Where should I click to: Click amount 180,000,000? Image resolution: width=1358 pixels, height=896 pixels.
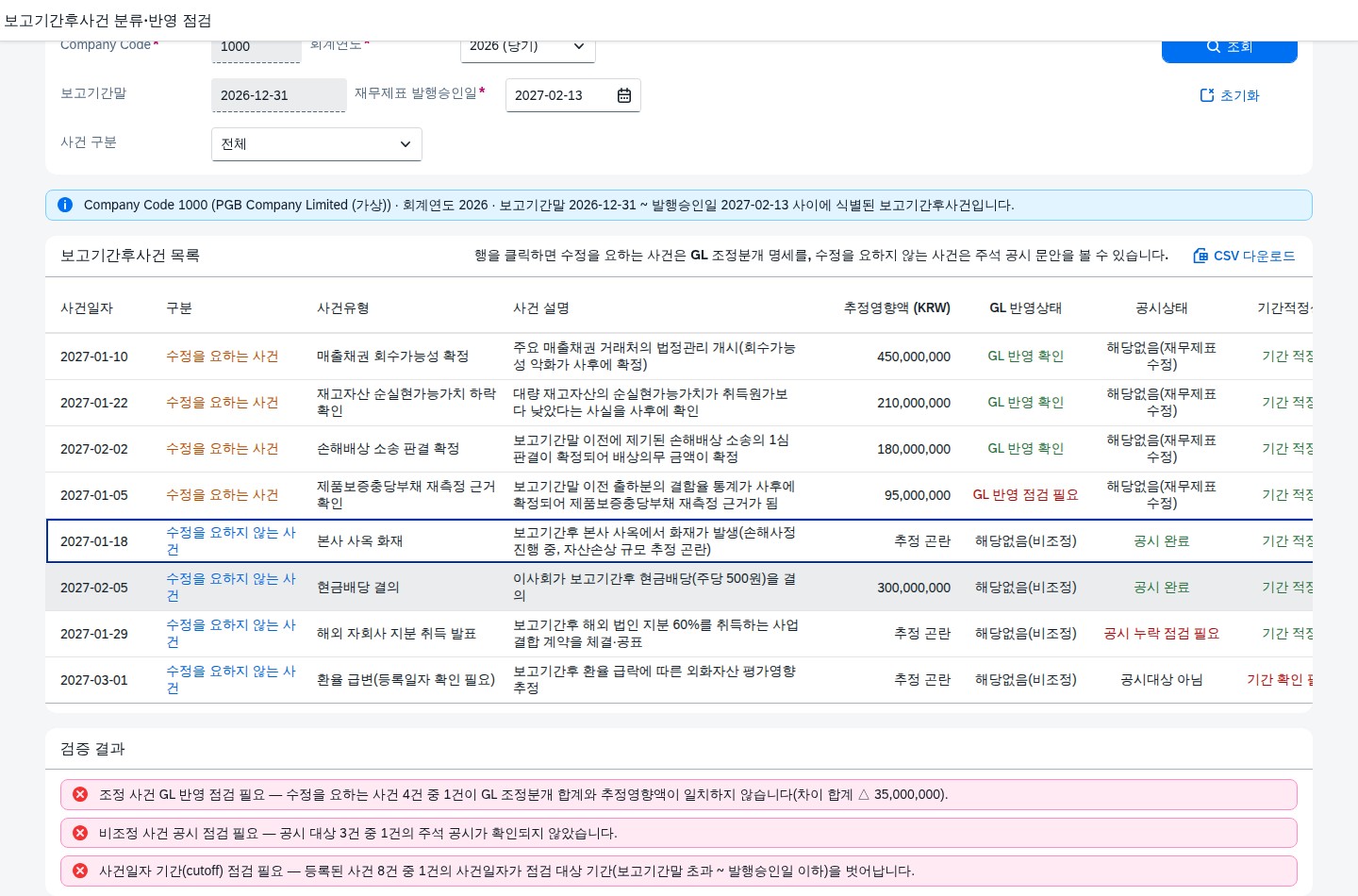pyautogui.click(x=914, y=449)
